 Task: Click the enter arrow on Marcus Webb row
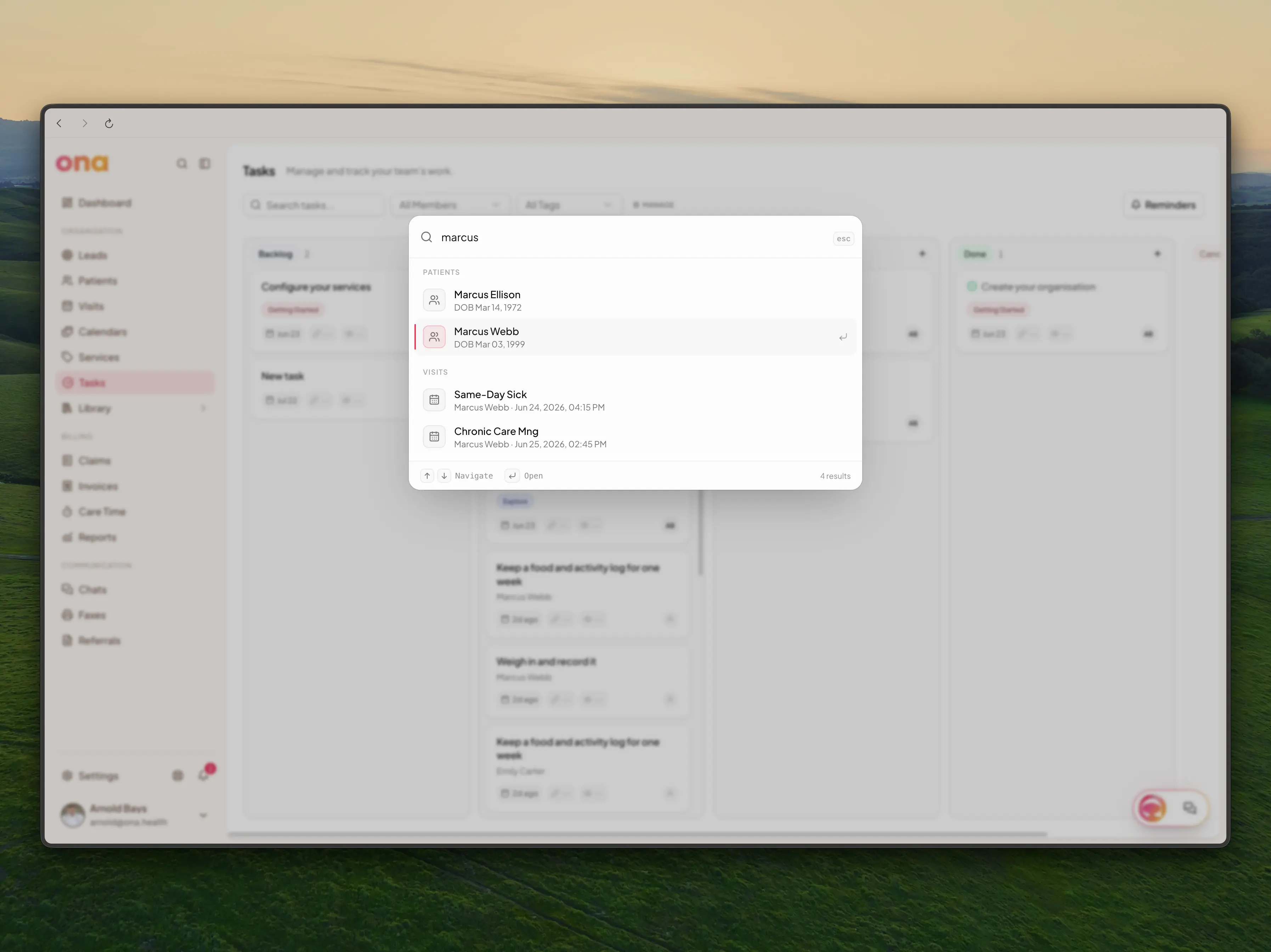pyautogui.click(x=842, y=337)
